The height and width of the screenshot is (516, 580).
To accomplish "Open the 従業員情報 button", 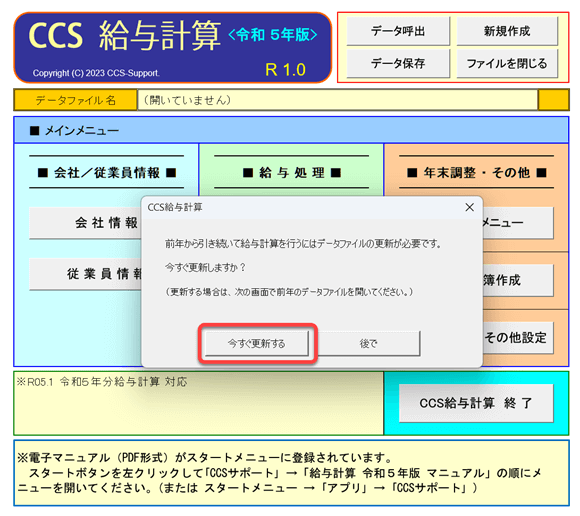I will click(x=85, y=274).
